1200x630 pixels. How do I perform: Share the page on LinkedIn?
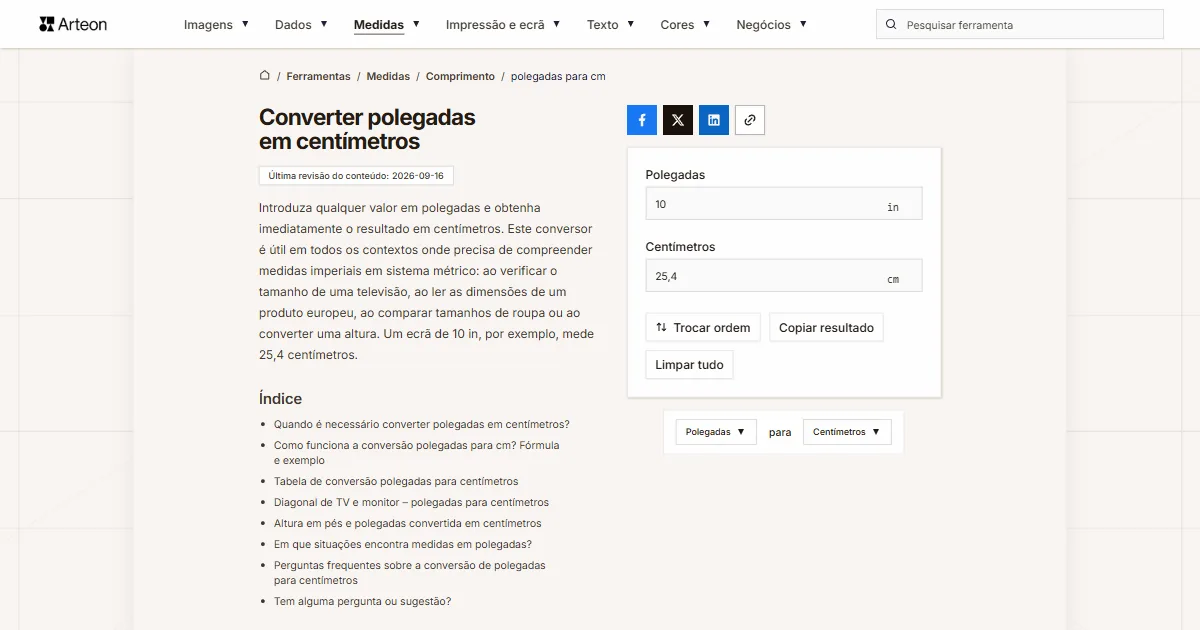[x=714, y=120]
